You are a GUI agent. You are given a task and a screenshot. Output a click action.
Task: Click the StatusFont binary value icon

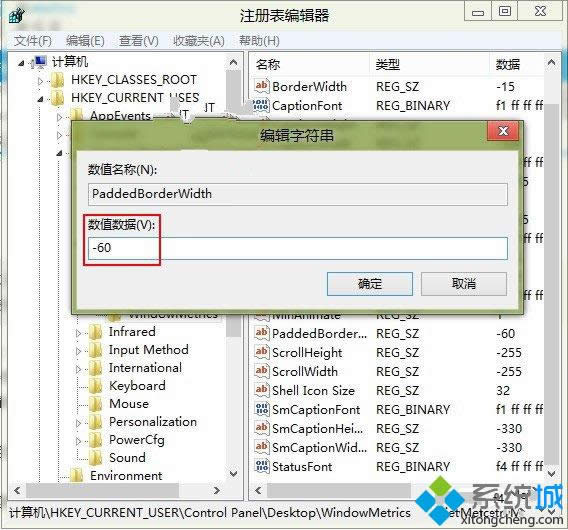(x=262, y=466)
